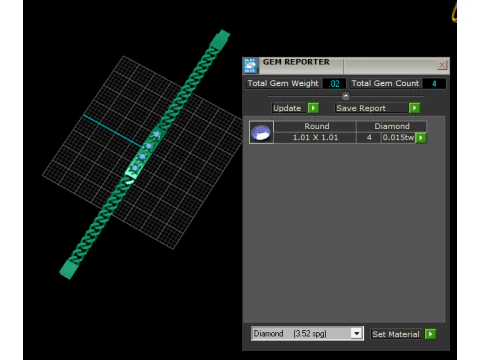Click the Total Gem Count value field
The width and height of the screenshot is (480, 360).
(434, 83)
